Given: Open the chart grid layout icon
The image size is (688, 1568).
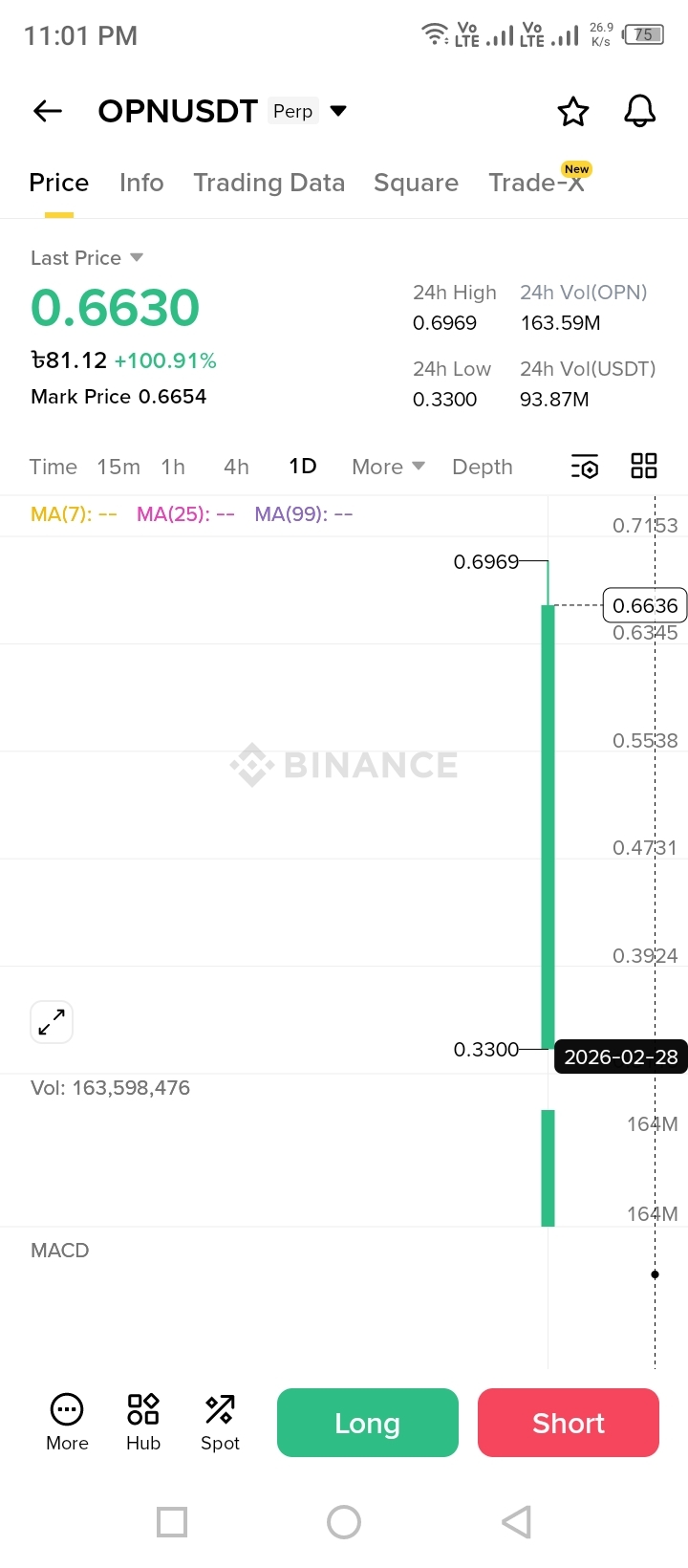Looking at the screenshot, I should click(x=644, y=467).
